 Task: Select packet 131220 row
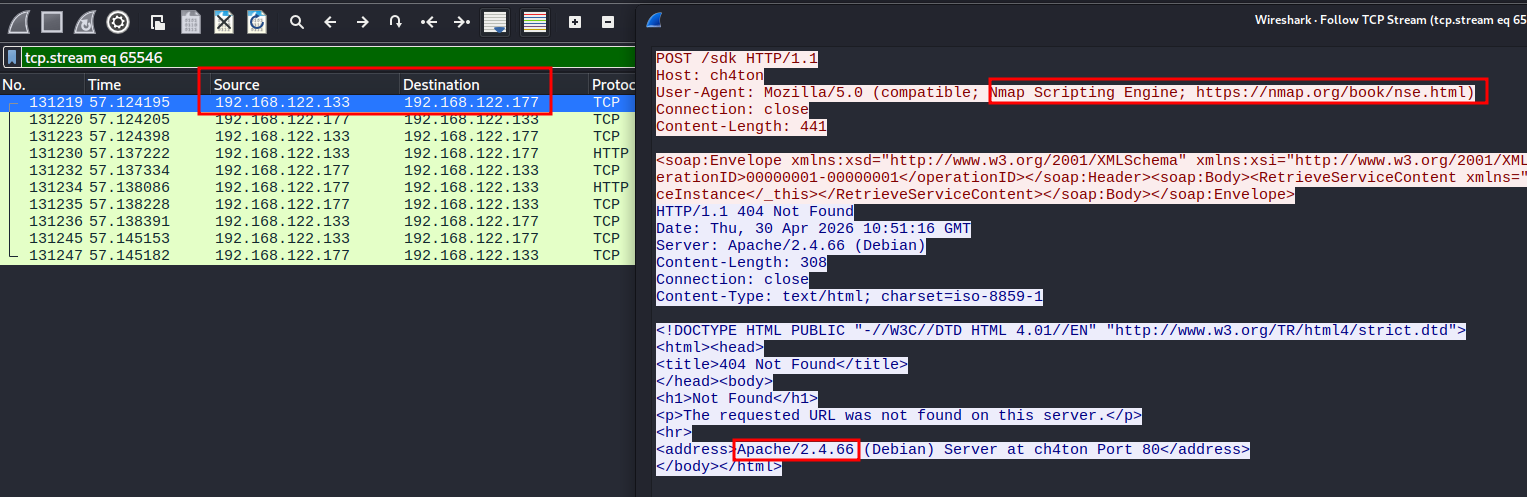(x=317, y=119)
